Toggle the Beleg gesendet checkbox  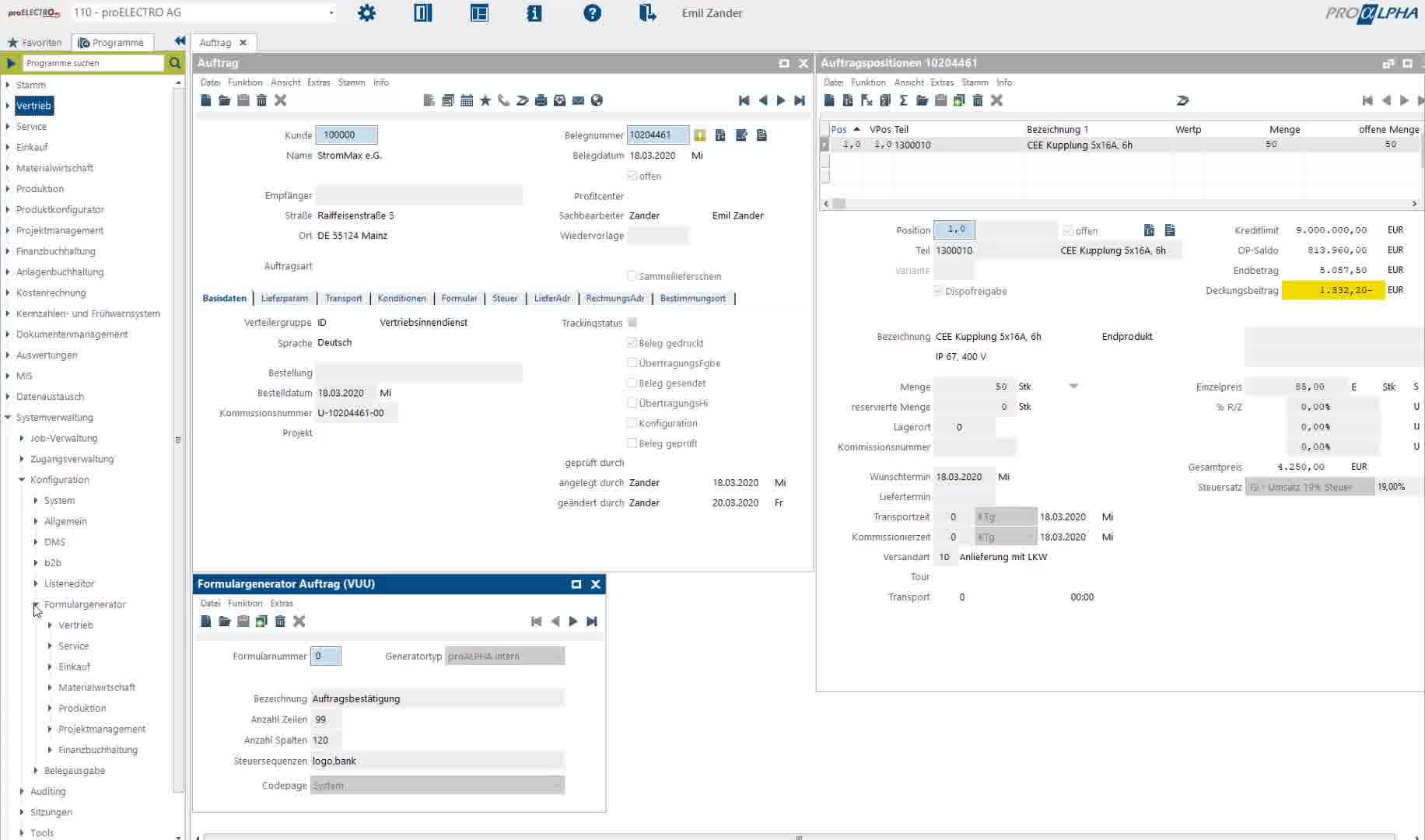coord(632,383)
